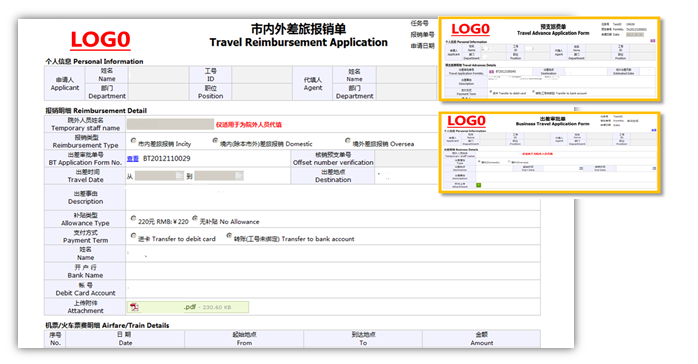Select the No Allowance radio option
The width and height of the screenshot is (698, 364).
195,218
